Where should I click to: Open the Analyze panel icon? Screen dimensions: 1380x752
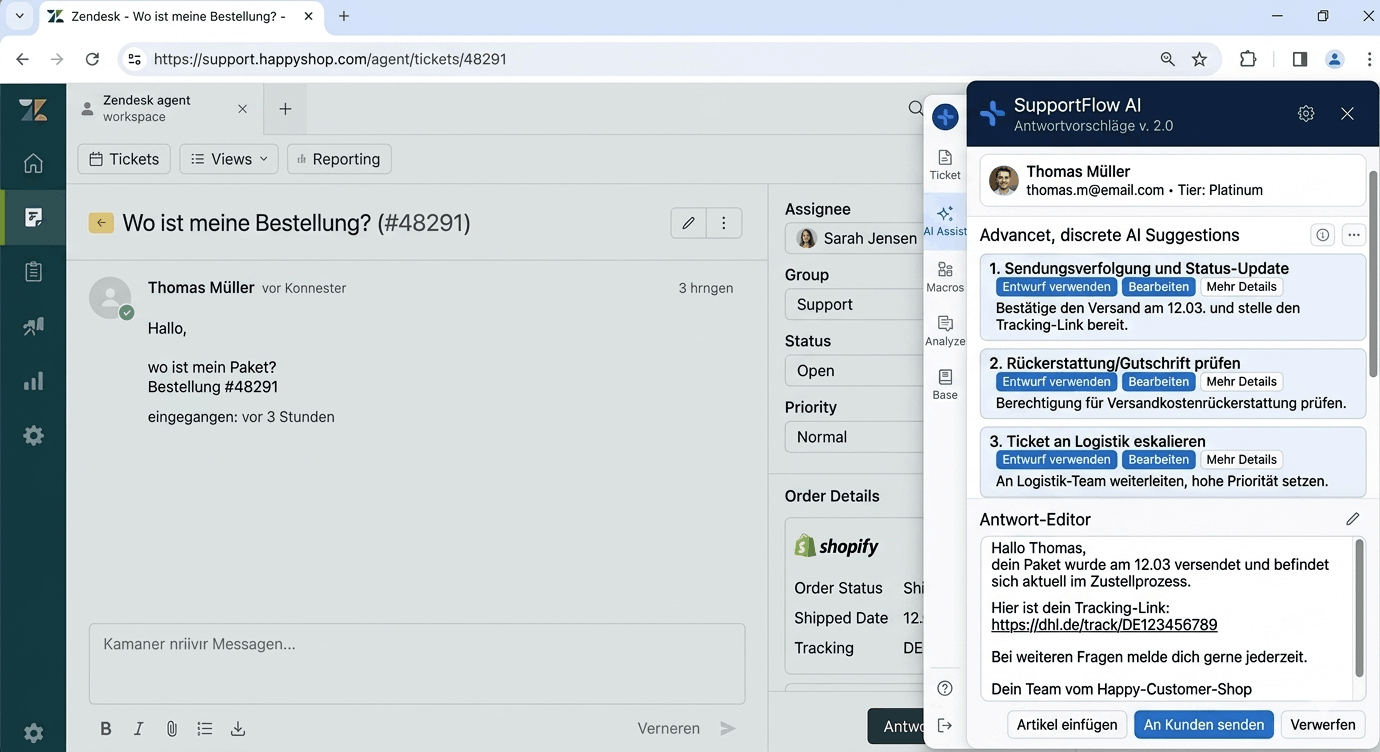pyautogui.click(x=945, y=330)
